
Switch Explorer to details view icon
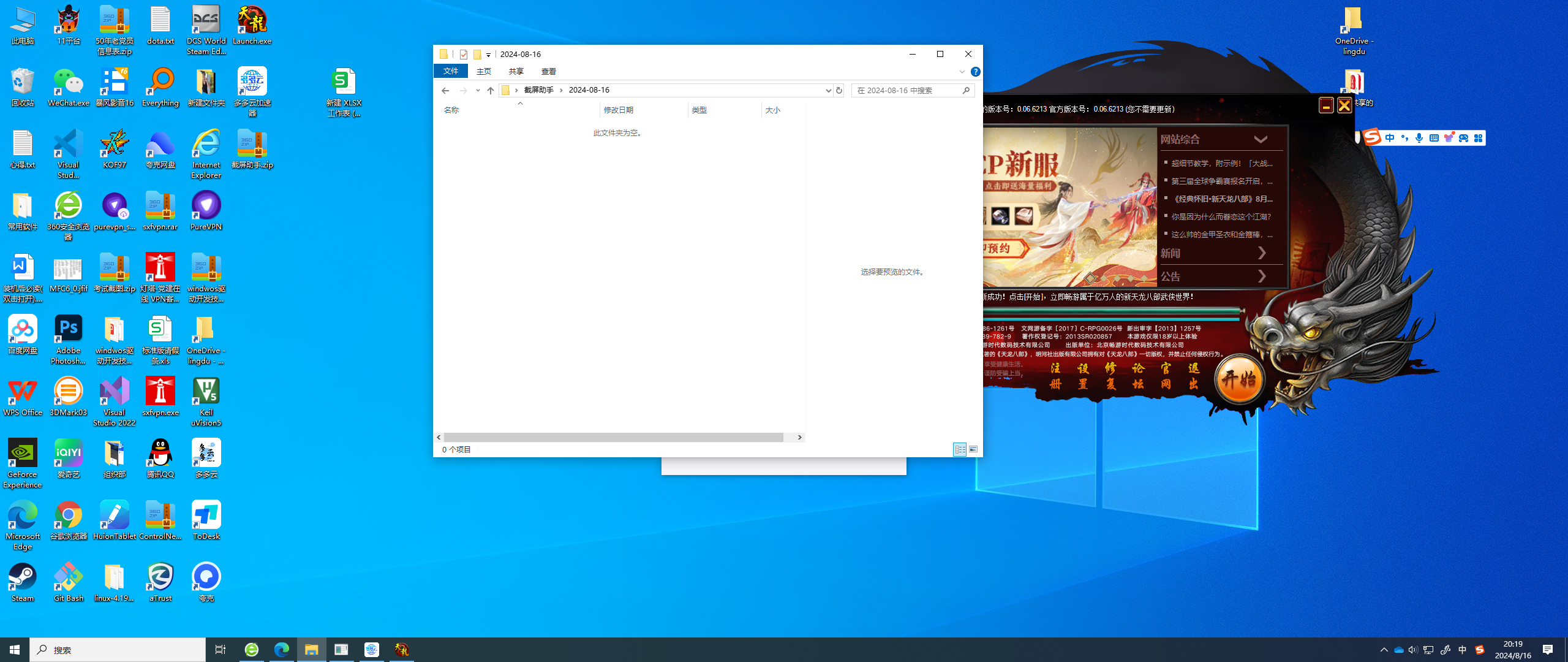click(x=960, y=449)
